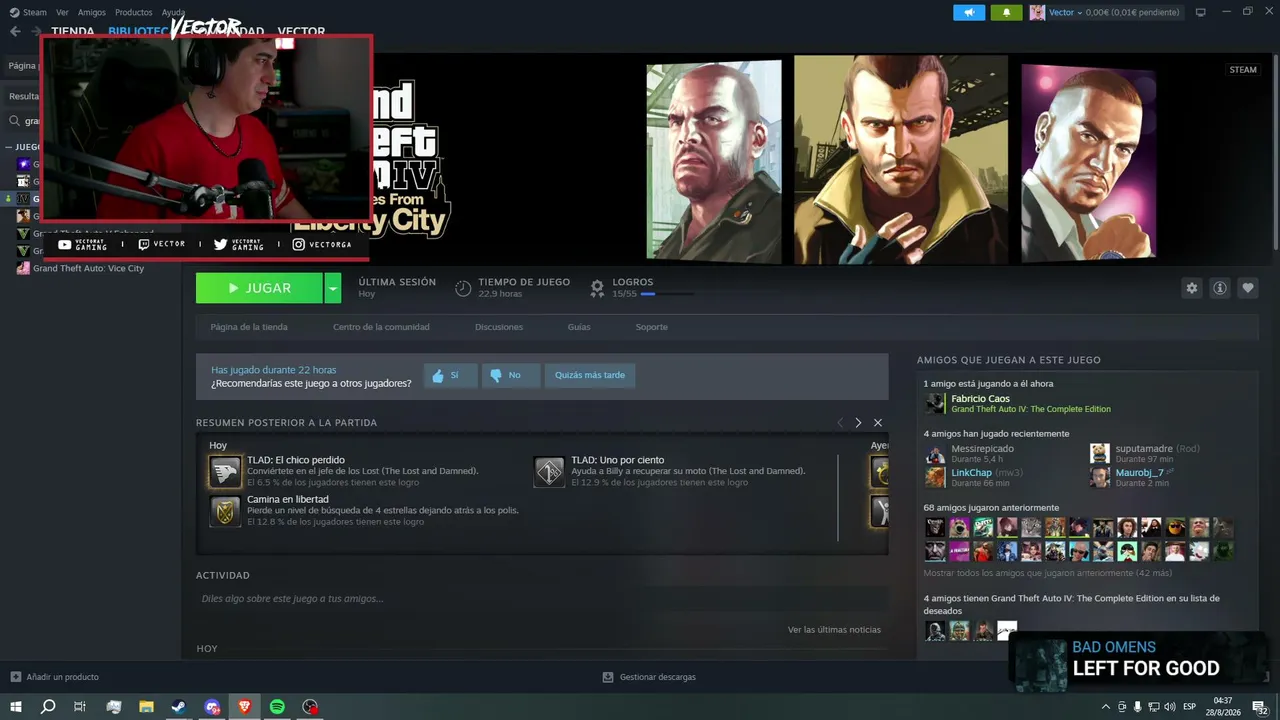Click Añadir un producto
This screenshot has width=1280, height=720.
pyautogui.click(x=54, y=677)
